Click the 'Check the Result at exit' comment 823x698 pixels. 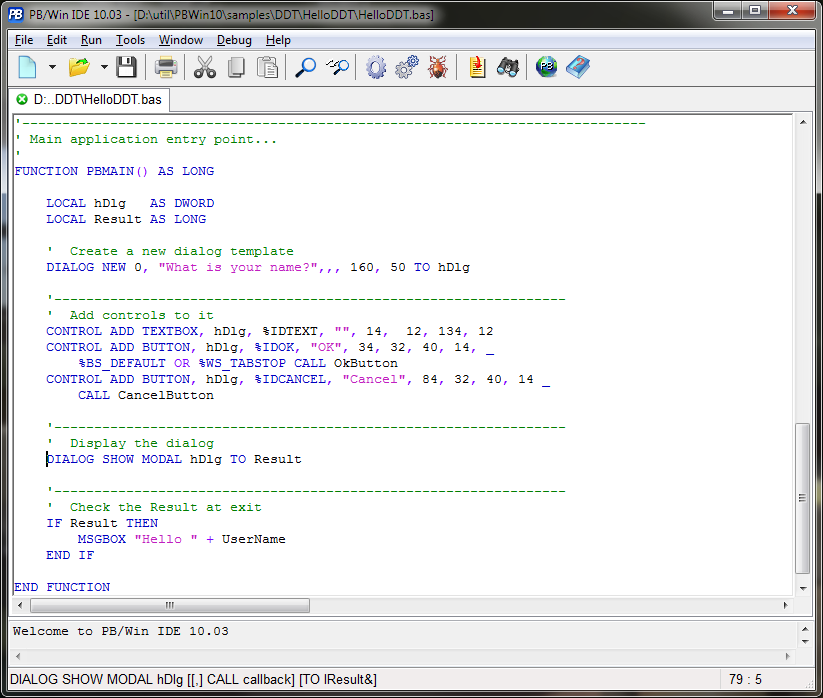[x=166, y=507]
